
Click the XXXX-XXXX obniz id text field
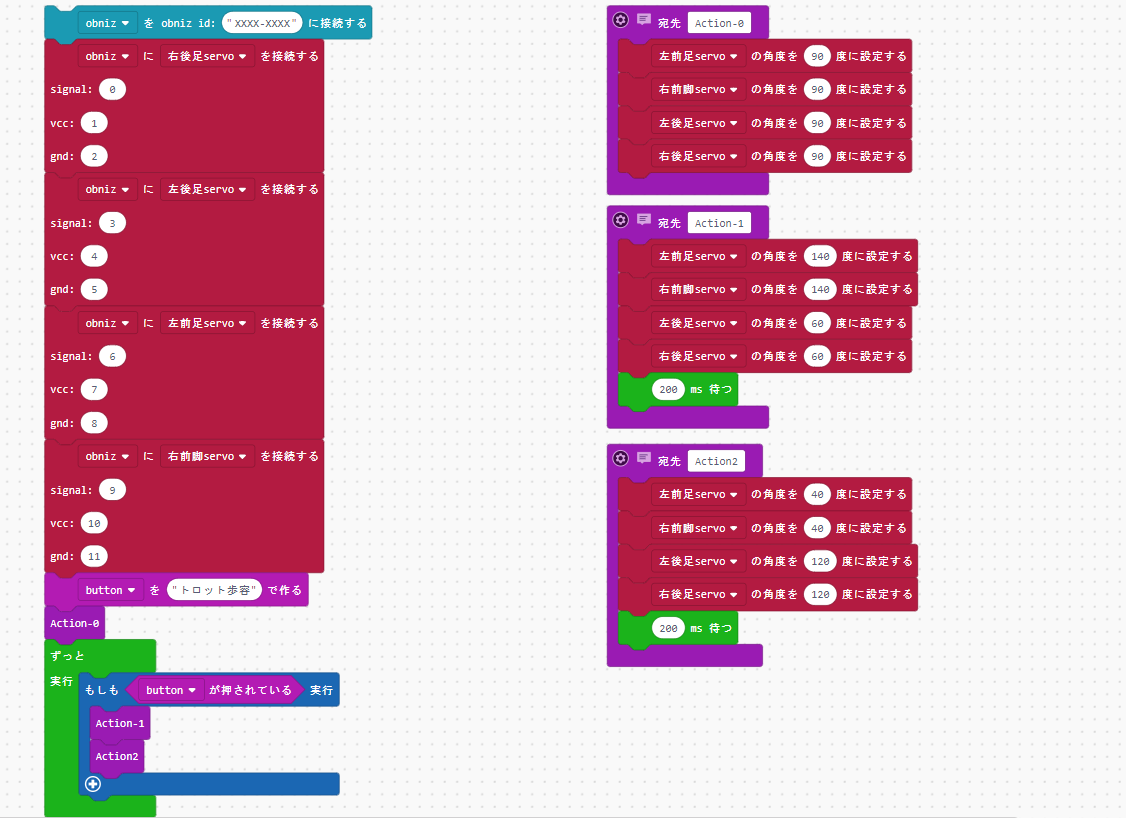click(x=262, y=23)
